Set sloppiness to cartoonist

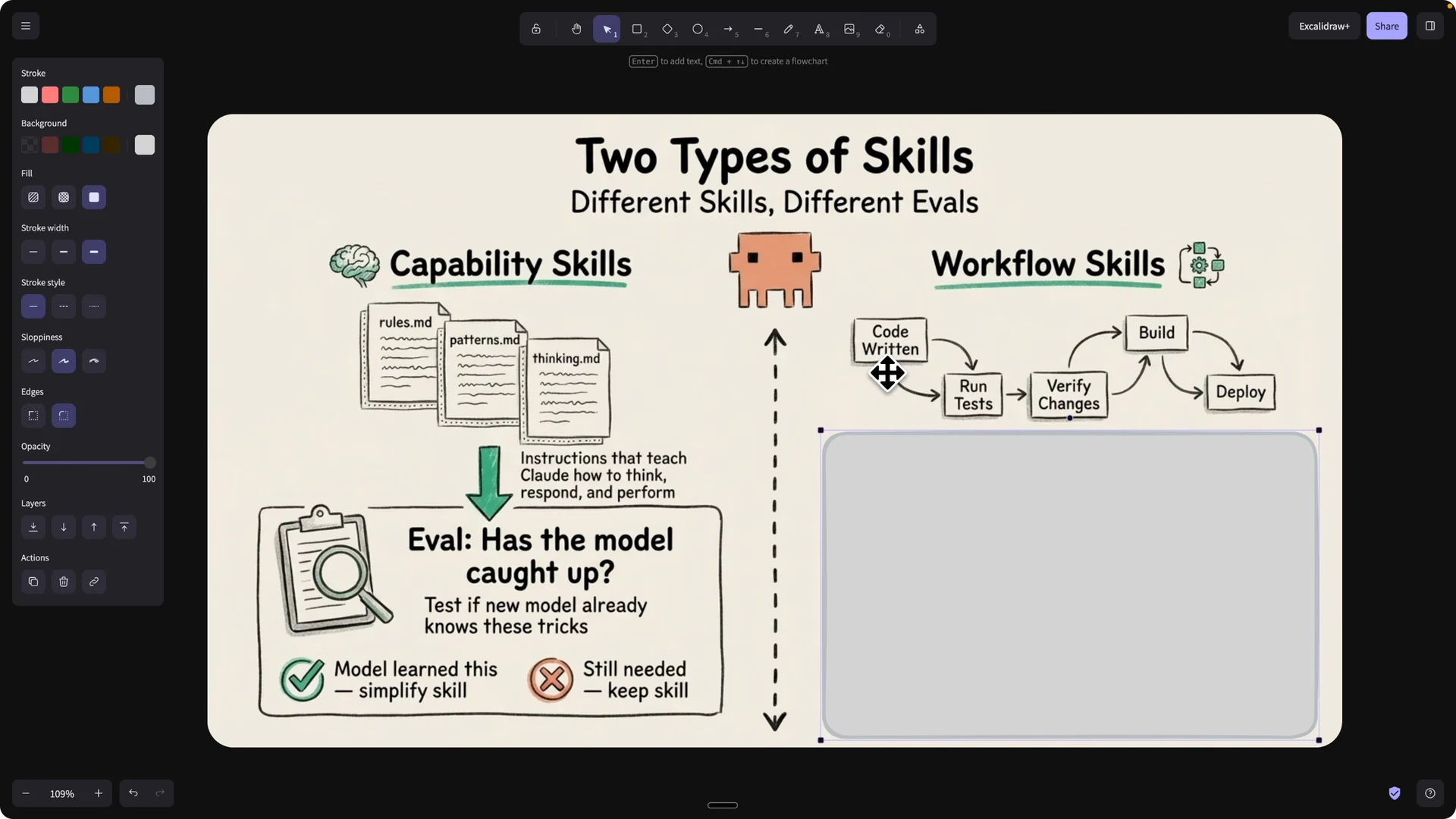click(94, 361)
